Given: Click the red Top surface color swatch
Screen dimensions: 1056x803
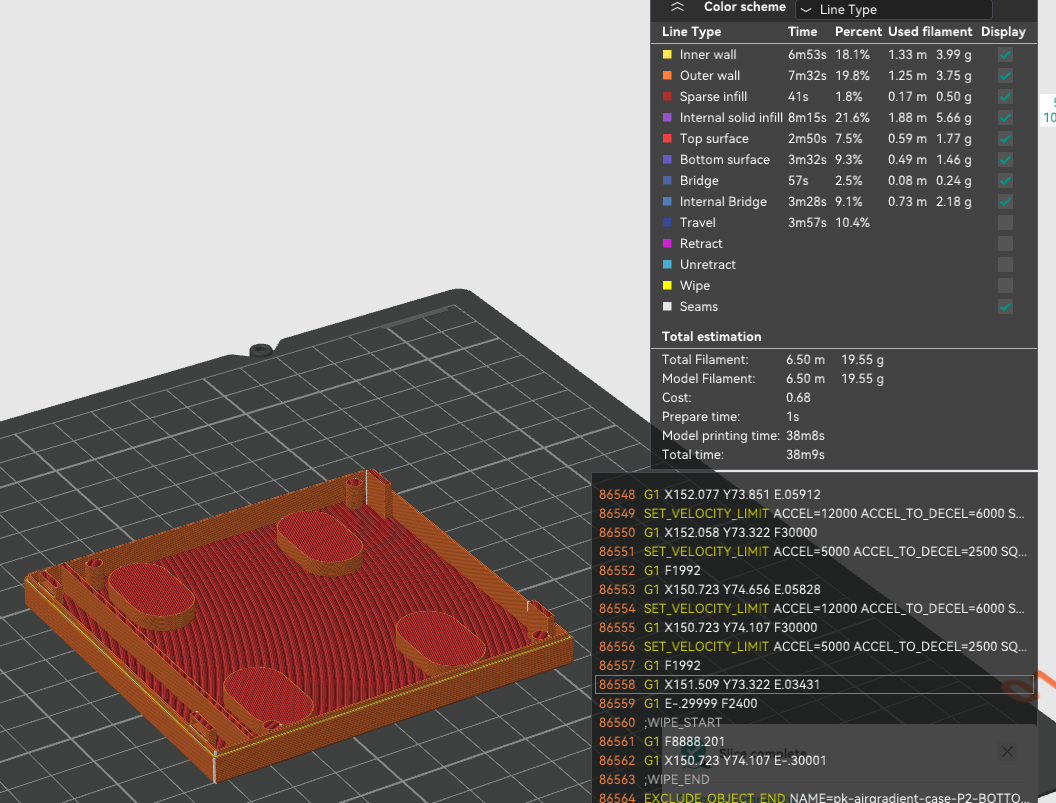Looking at the screenshot, I should (667, 138).
